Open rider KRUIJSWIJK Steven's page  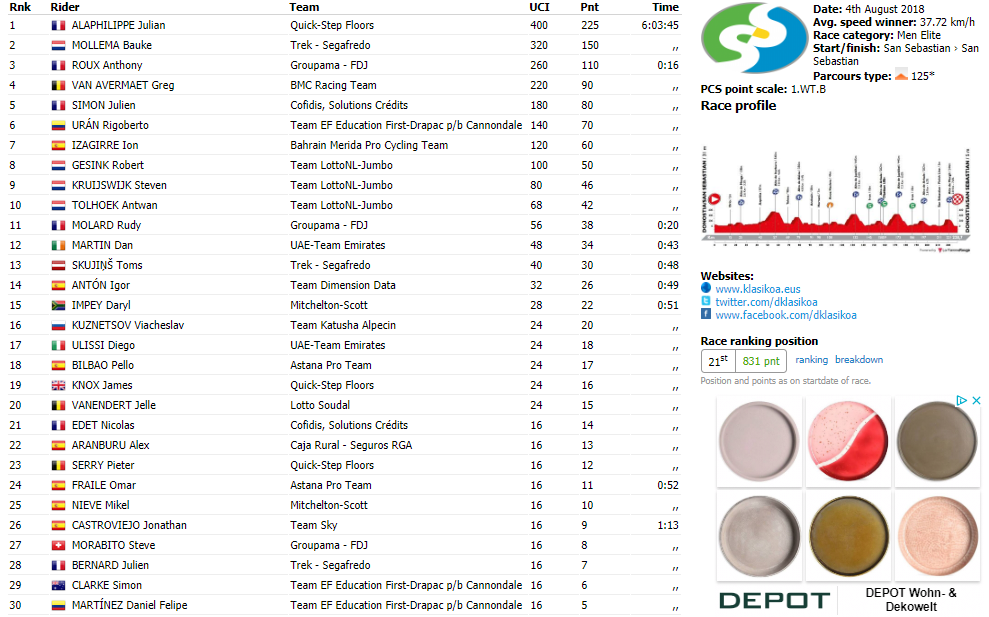tap(119, 185)
